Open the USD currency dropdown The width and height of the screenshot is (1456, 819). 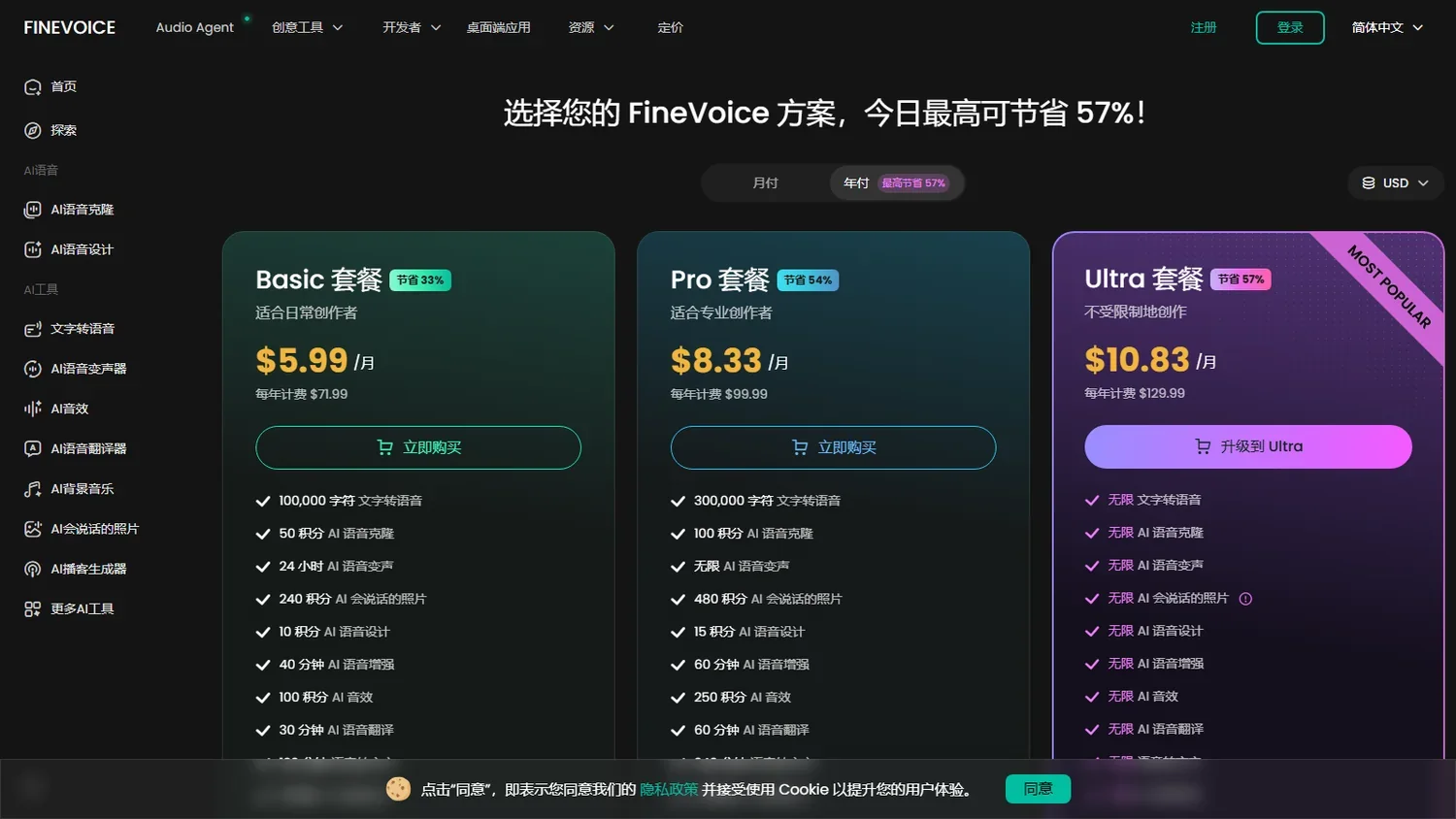pyautogui.click(x=1395, y=182)
